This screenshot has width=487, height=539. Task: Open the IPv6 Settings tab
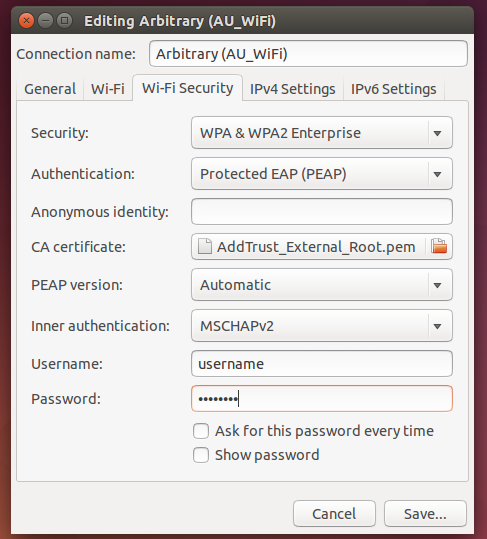click(x=394, y=89)
